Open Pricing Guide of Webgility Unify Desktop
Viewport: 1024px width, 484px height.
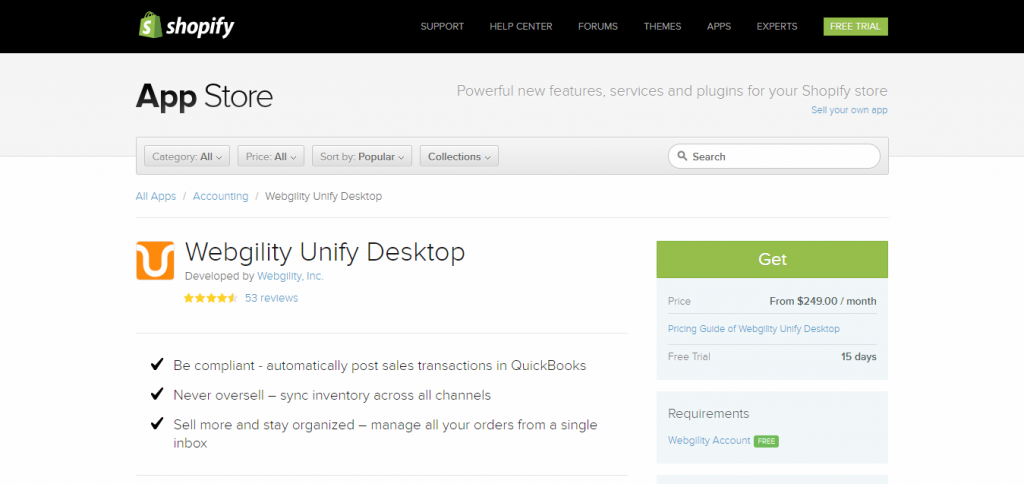coord(754,329)
